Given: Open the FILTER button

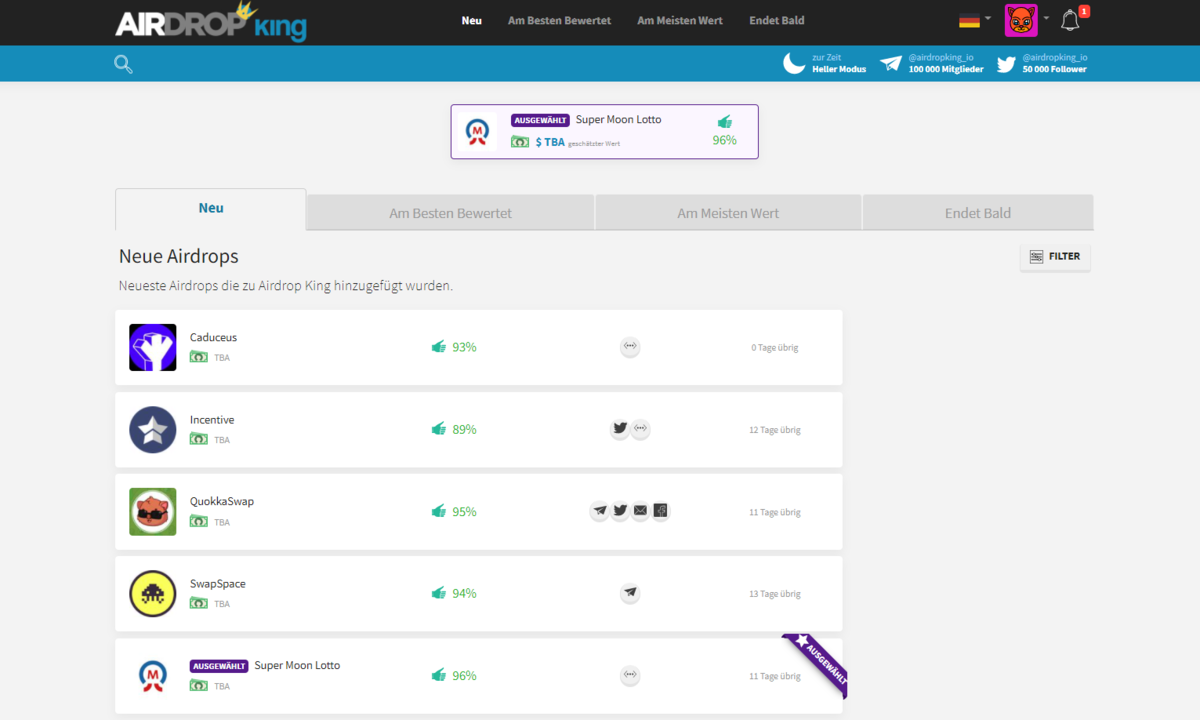Looking at the screenshot, I should (x=1055, y=257).
